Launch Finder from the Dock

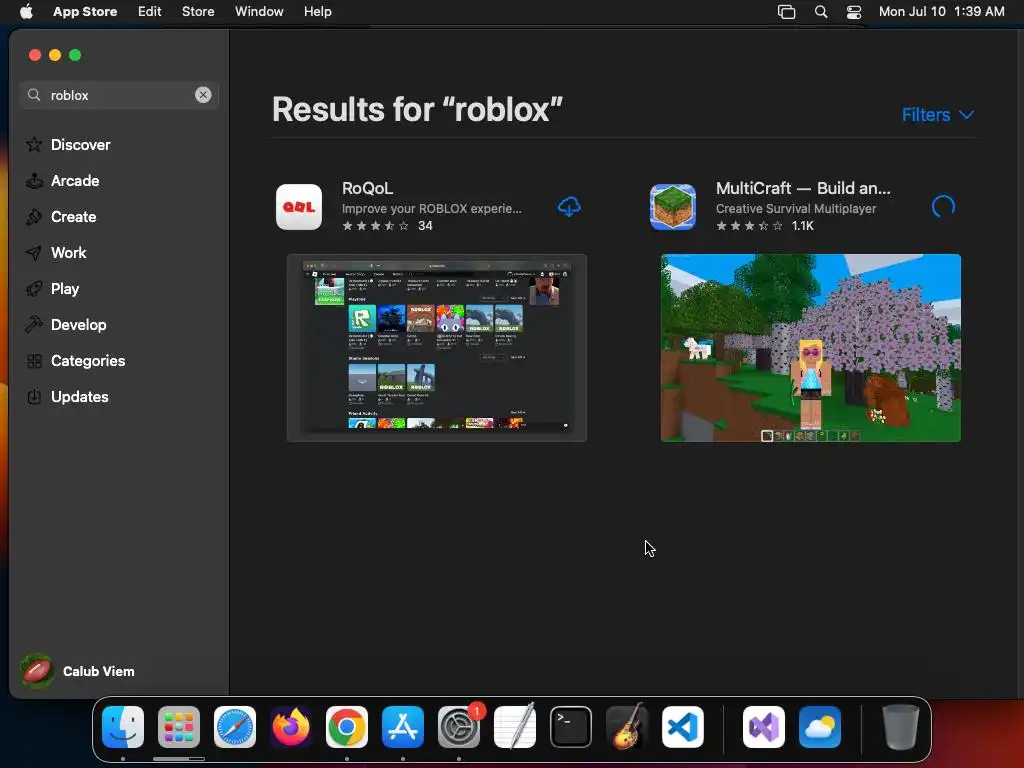(123, 727)
